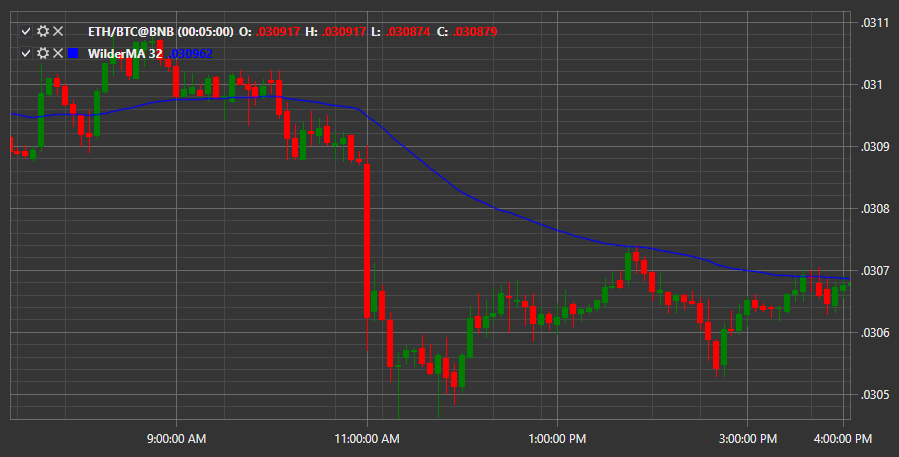Open settings gear for ETH/BTC@BNB series
899x457 pixels.
43,32
